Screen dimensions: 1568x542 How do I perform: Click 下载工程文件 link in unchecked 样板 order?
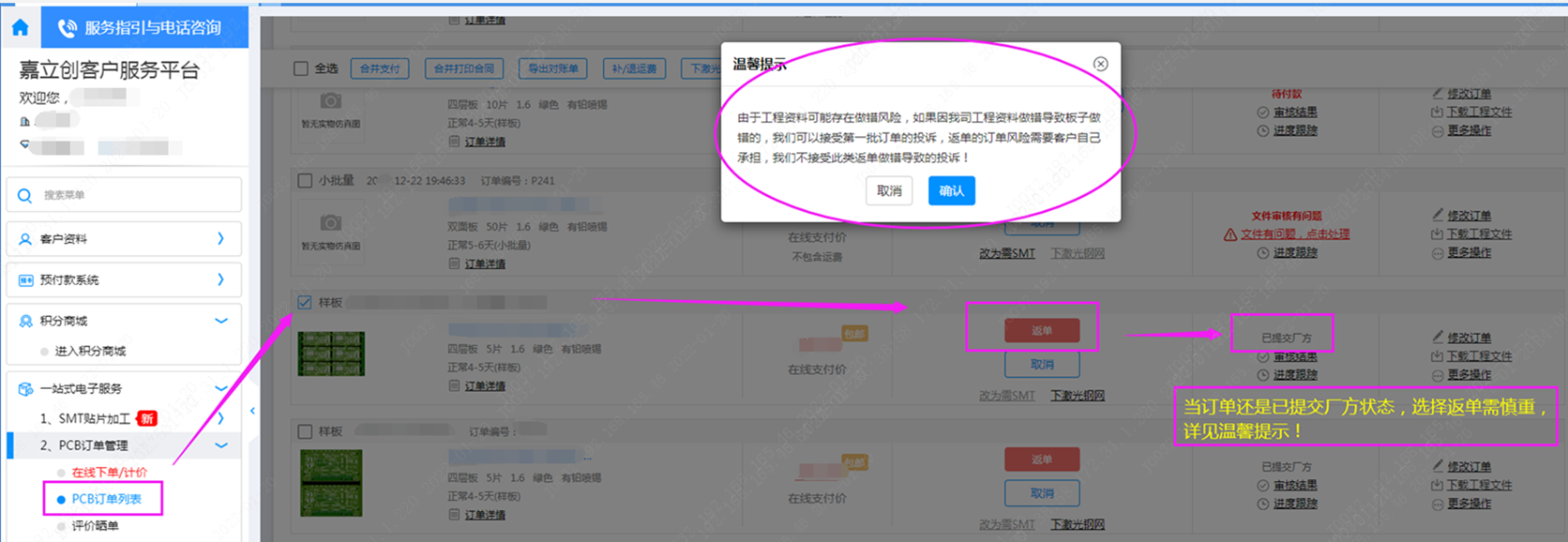click(x=1479, y=485)
